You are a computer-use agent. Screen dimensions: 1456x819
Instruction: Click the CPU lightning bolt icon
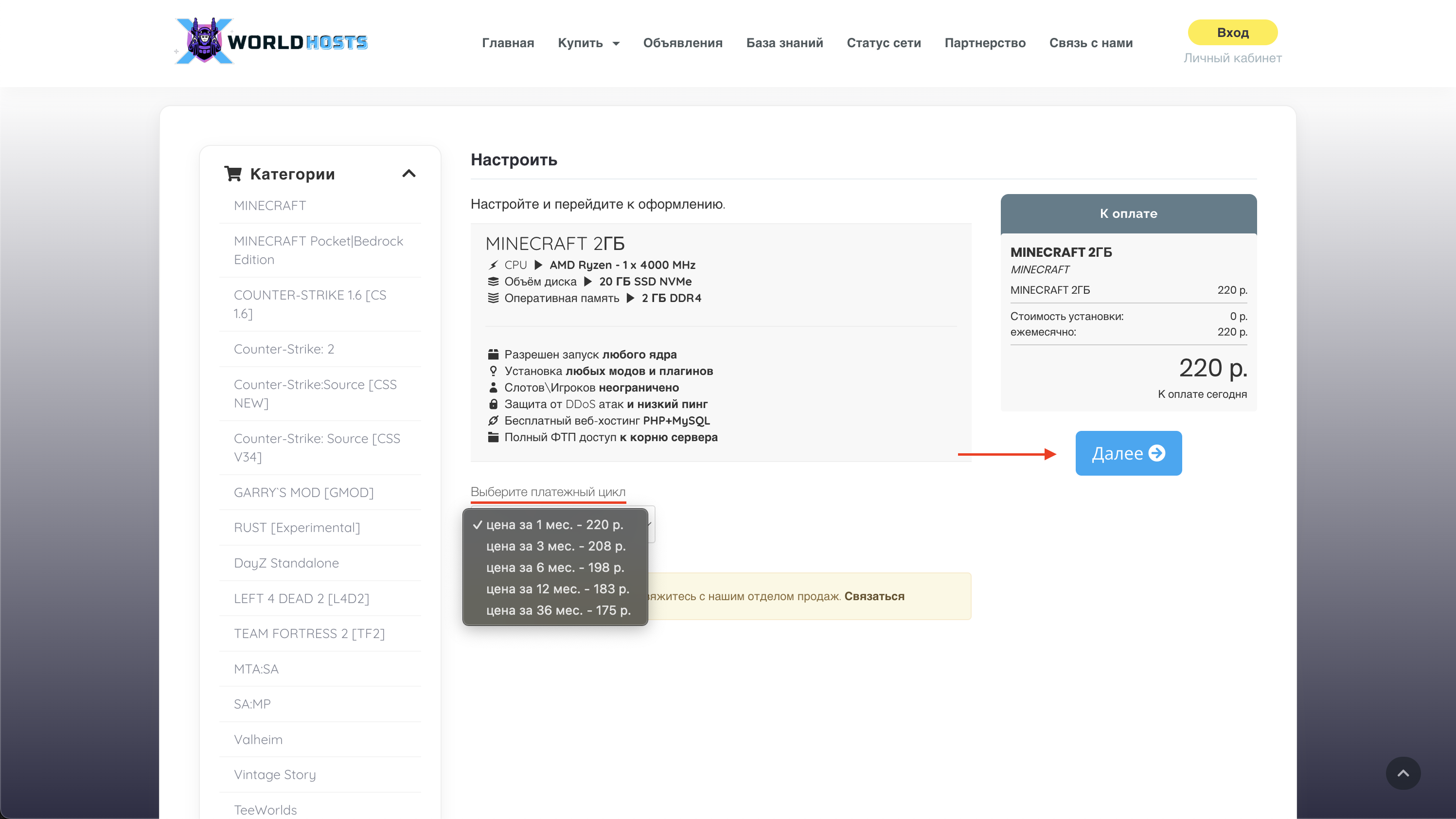(x=493, y=265)
